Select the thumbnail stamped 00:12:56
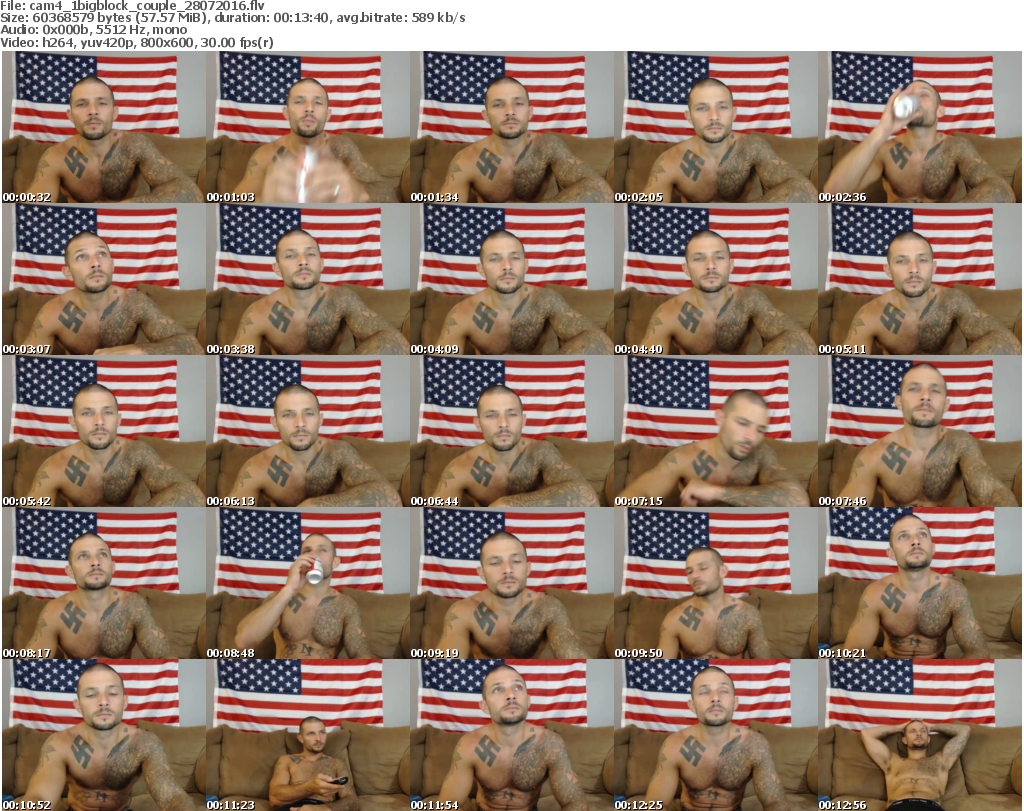Screen dimensions: 1024x811 coord(920,735)
